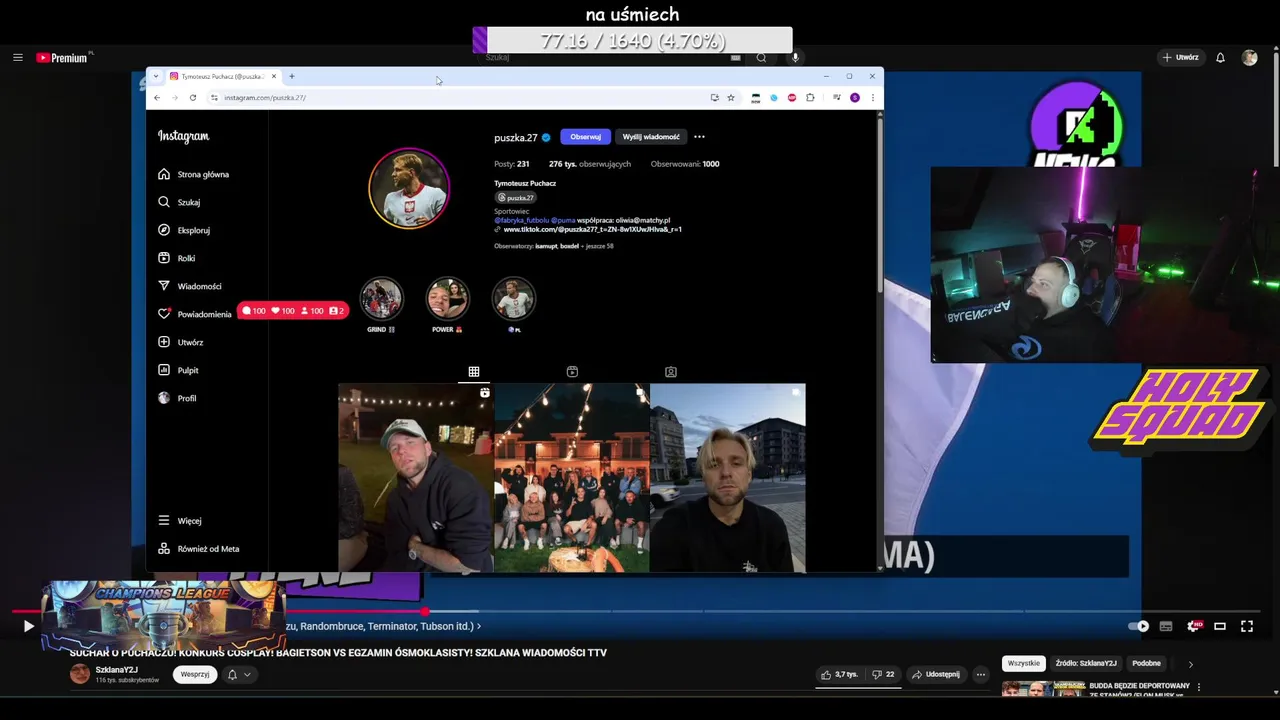Open the YouTube hamburger guide menu
This screenshot has height=720, width=1280.
(18, 58)
